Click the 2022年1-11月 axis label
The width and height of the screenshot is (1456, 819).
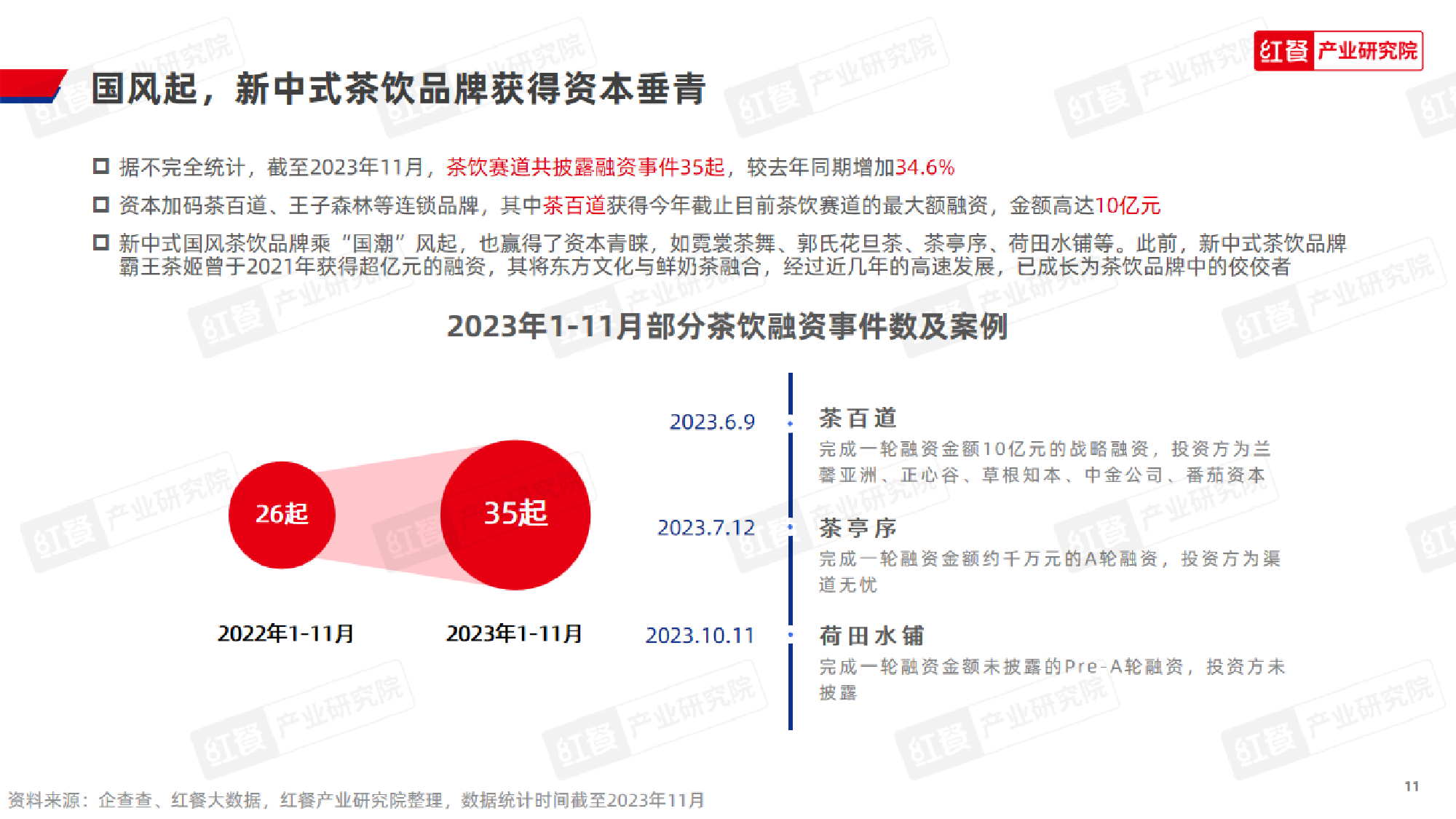[285, 633]
